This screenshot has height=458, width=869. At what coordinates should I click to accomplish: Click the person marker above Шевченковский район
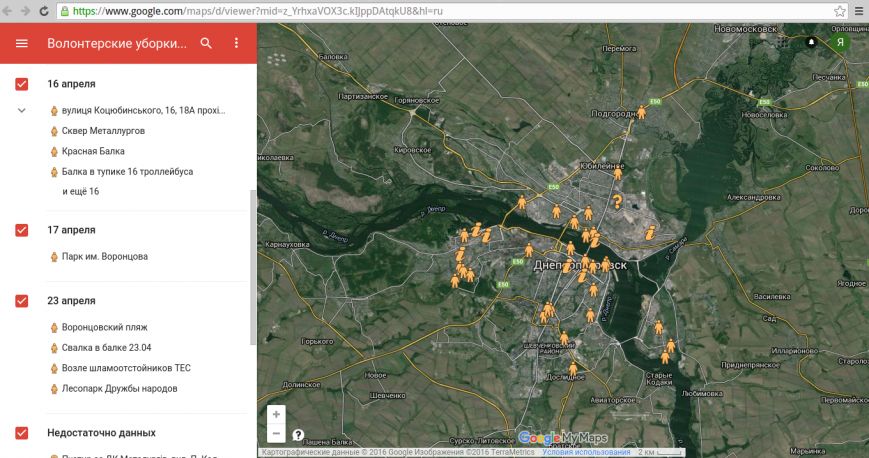coord(564,338)
